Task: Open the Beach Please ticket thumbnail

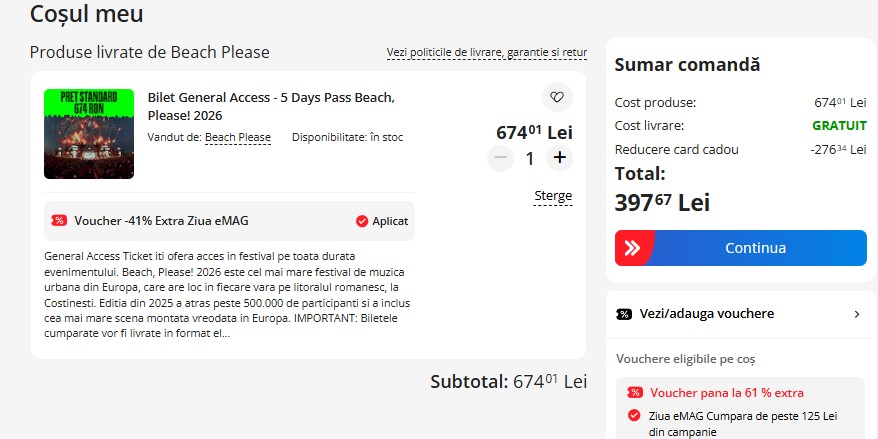Action: (x=89, y=134)
